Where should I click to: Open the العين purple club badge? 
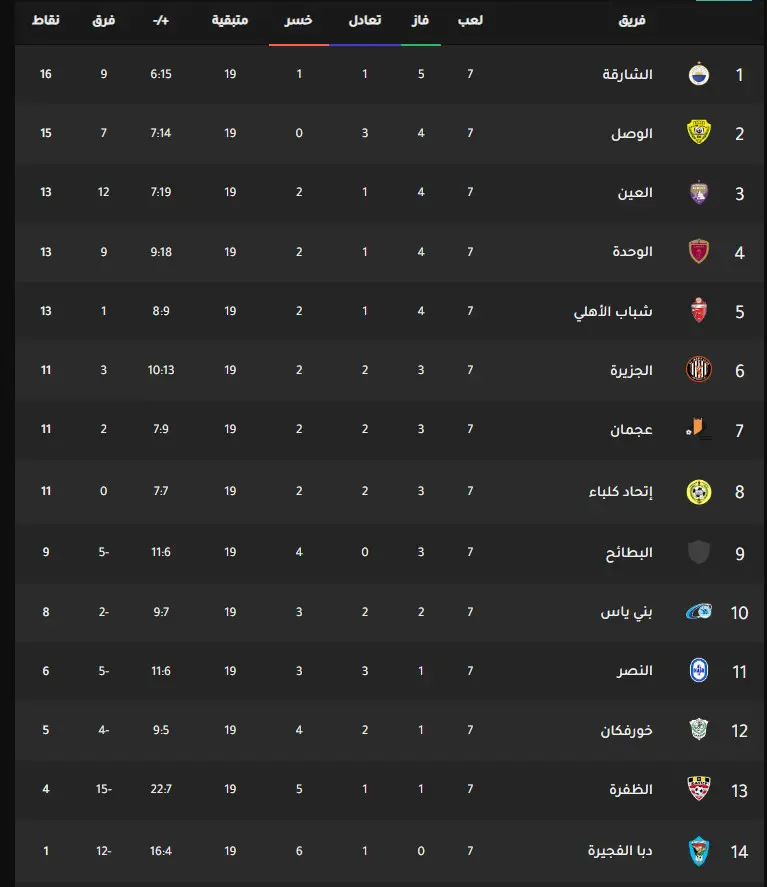(699, 192)
